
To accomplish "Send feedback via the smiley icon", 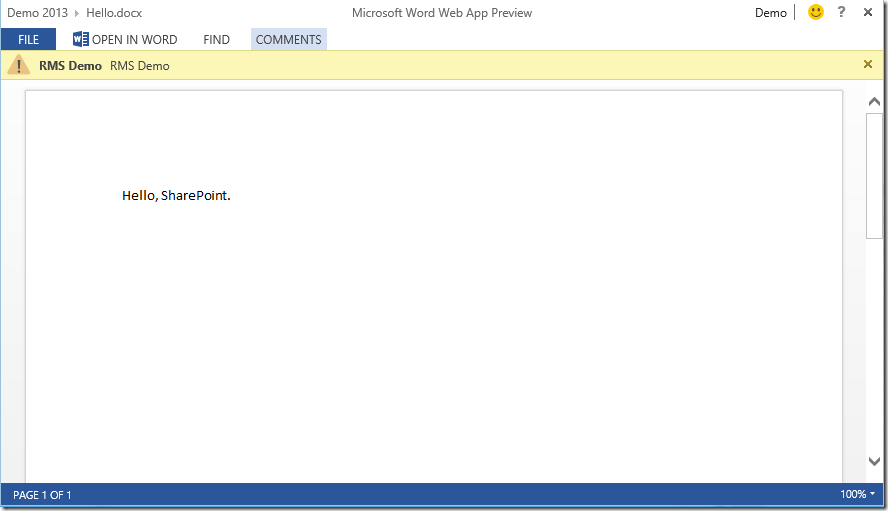I will point(816,12).
